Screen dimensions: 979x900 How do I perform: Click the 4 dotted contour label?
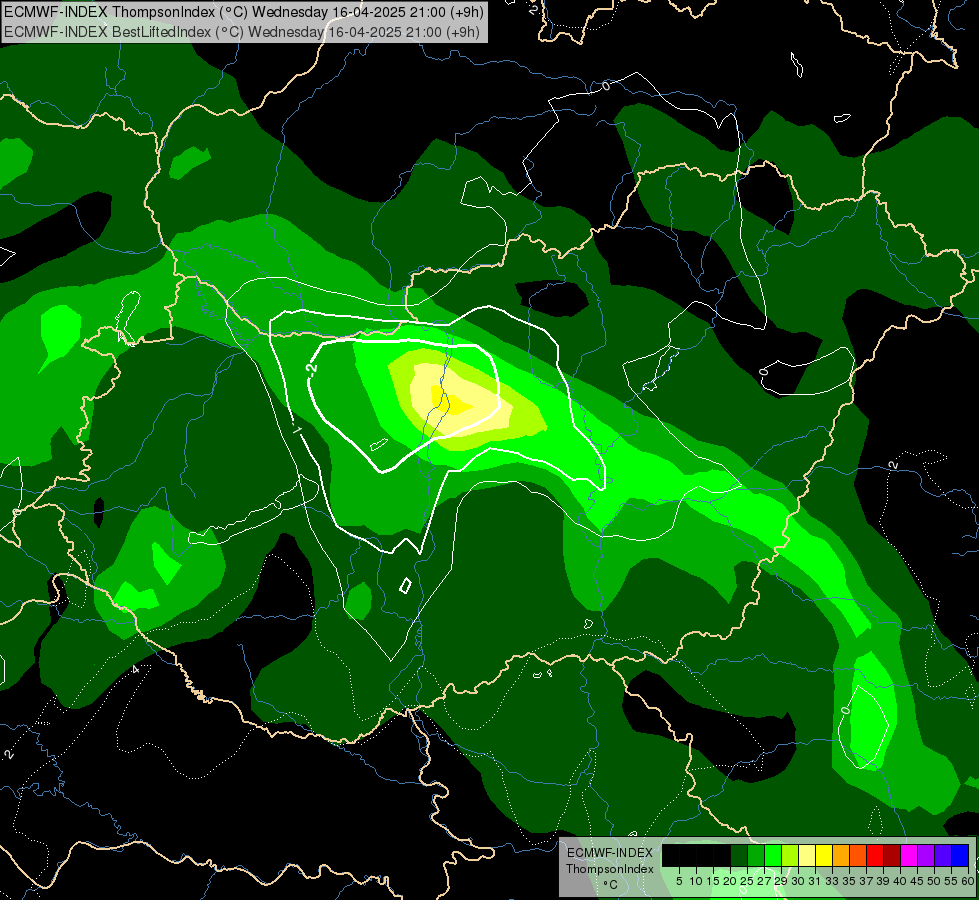pos(135,670)
